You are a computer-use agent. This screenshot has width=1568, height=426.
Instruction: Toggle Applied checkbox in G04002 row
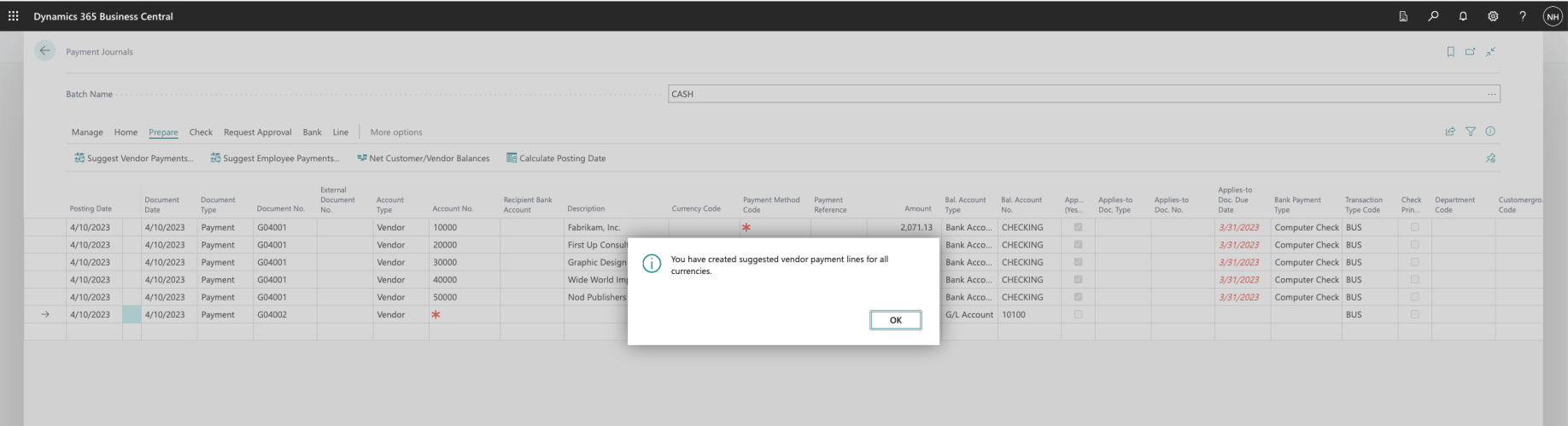pyautogui.click(x=1078, y=314)
